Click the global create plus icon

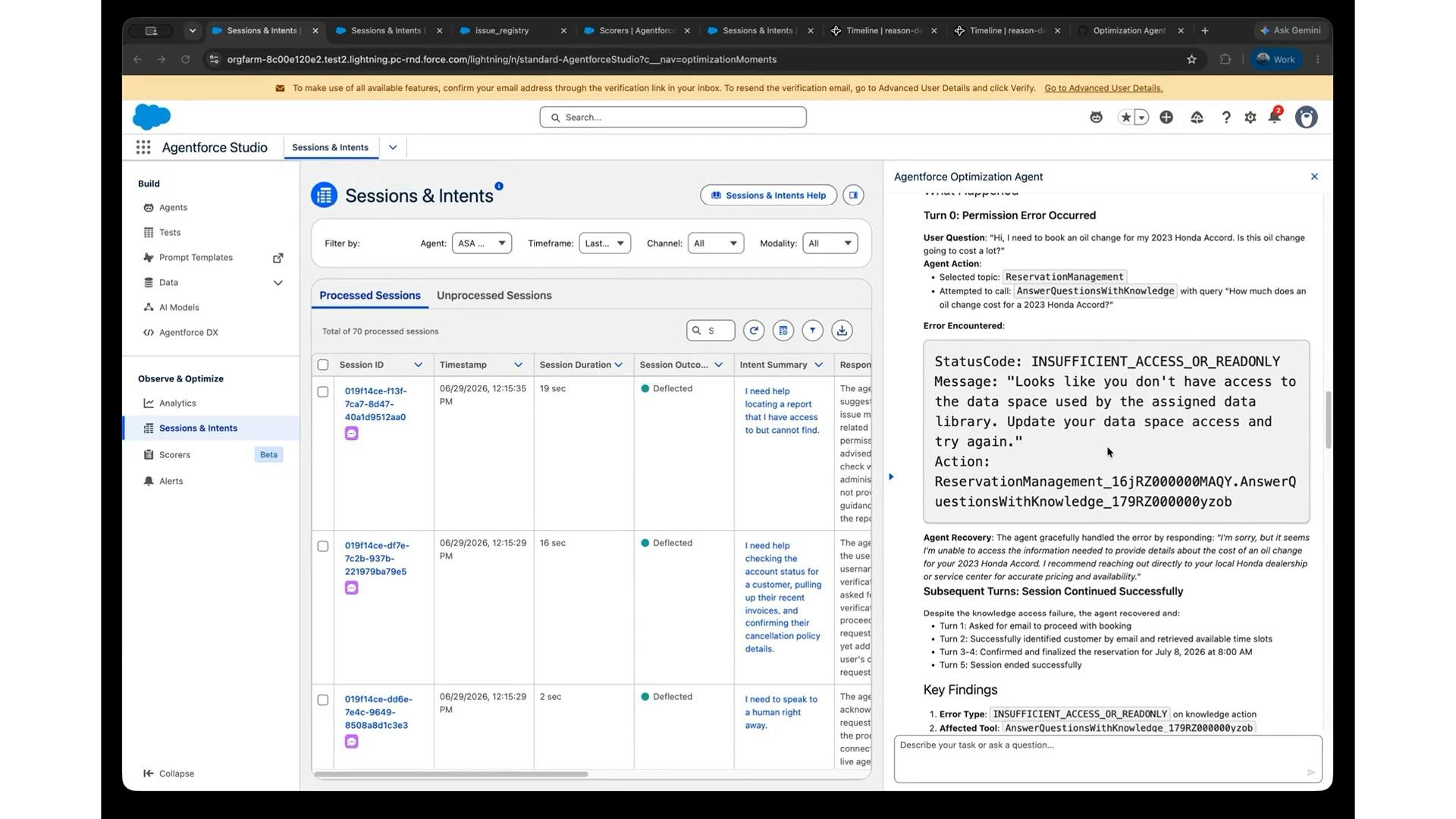(1166, 117)
